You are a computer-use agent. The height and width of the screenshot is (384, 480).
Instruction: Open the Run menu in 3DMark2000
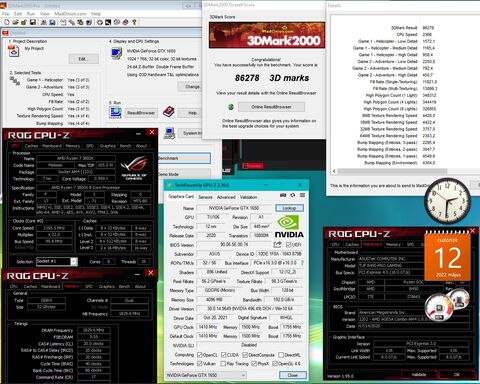click(31, 14)
